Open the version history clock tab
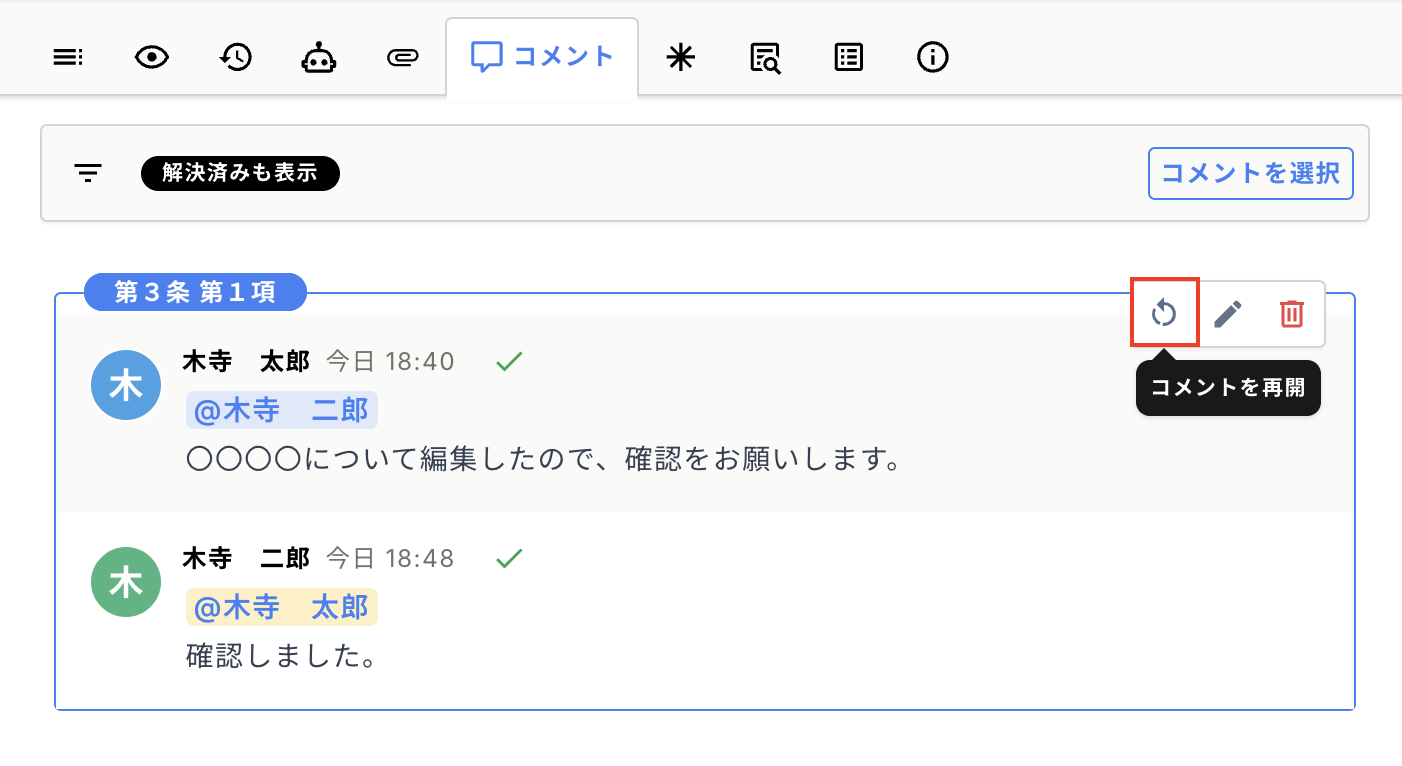Screen dimensions: 1402x766 (235, 58)
